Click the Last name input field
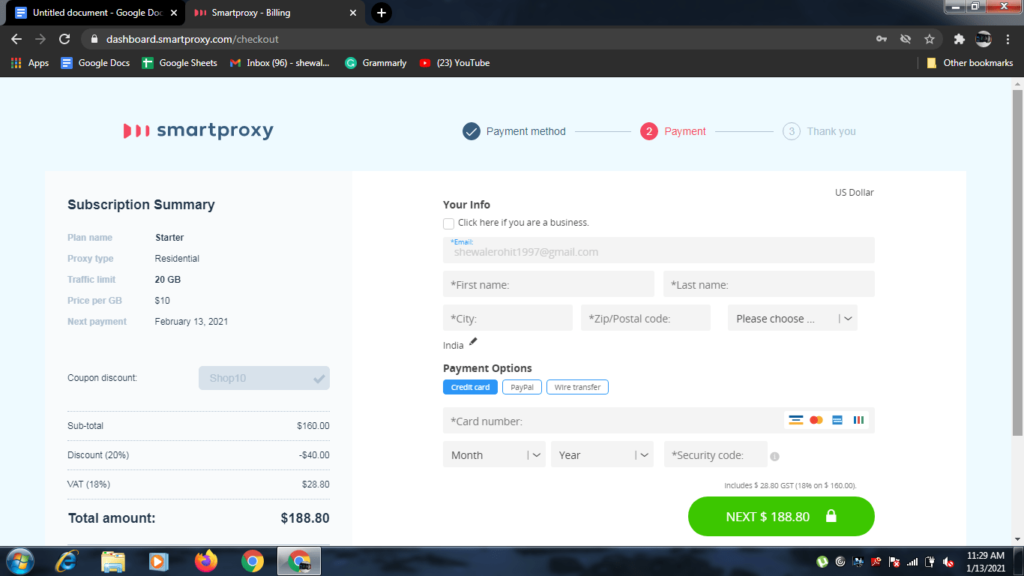The height and width of the screenshot is (576, 1024). coord(769,284)
